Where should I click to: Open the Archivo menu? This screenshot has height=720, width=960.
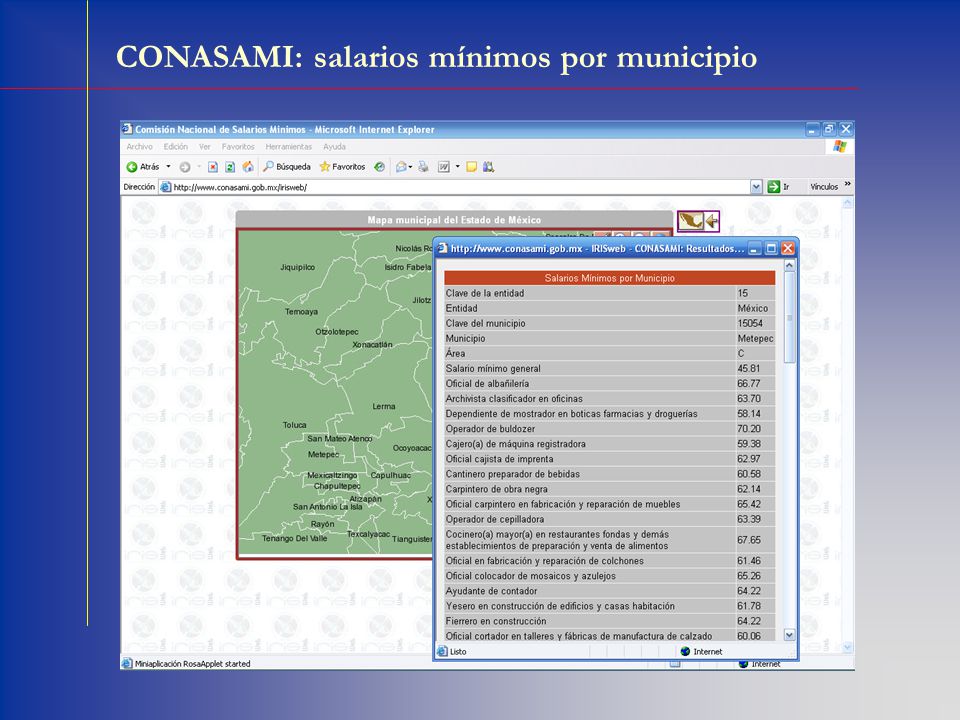[140, 147]
